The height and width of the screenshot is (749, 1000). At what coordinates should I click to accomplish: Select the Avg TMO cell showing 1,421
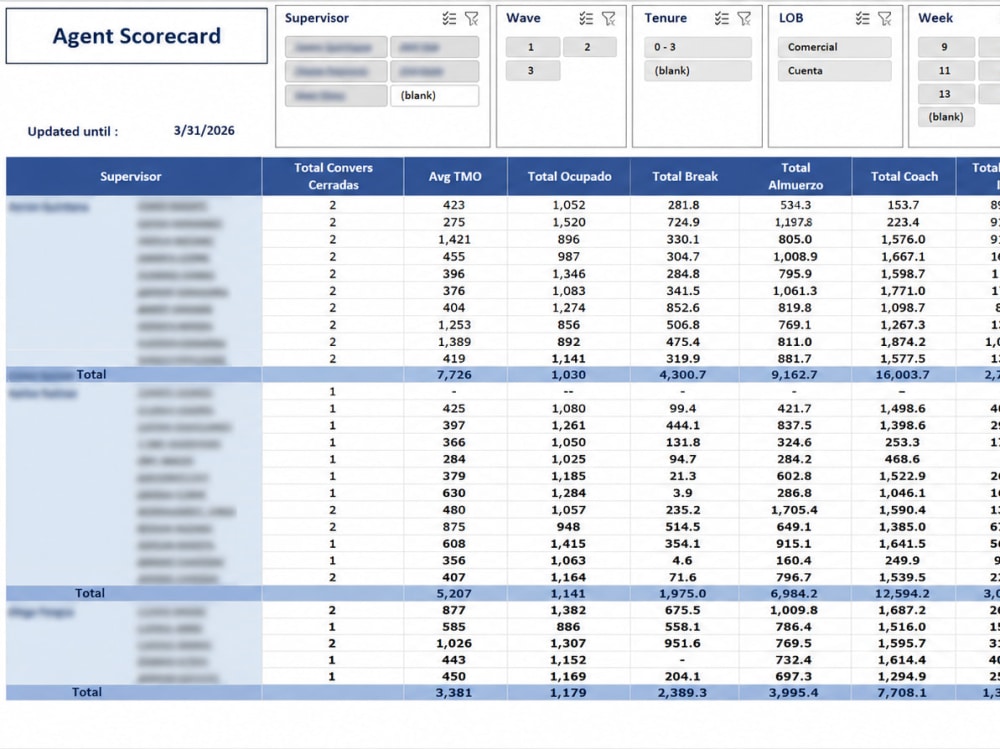[454, 240]
